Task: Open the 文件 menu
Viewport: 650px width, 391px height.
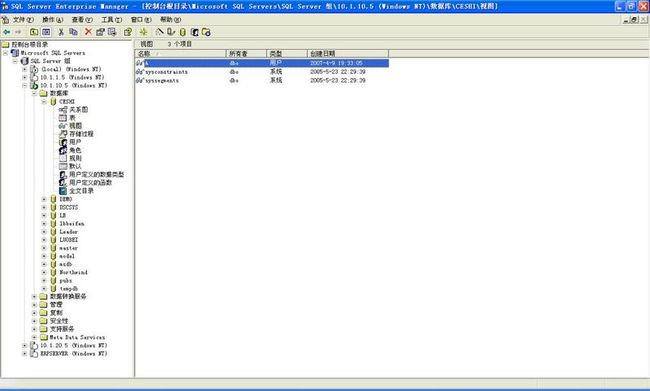Action: click(x=23, y=19)
